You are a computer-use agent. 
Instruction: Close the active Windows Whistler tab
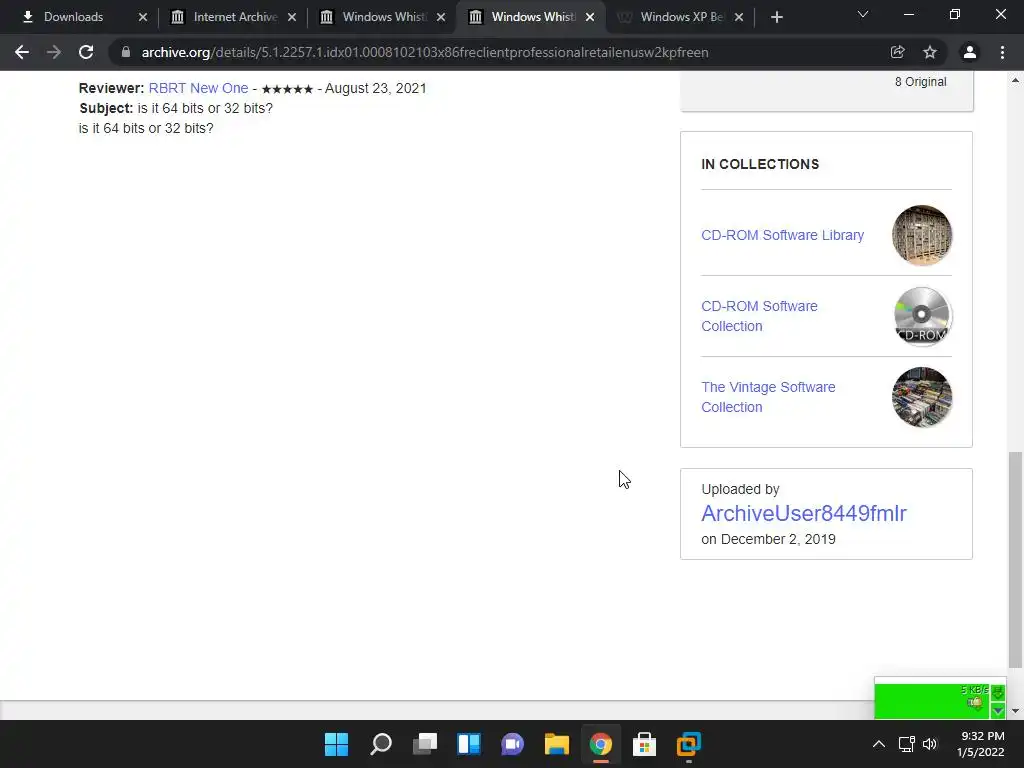[x=590, y=17]
